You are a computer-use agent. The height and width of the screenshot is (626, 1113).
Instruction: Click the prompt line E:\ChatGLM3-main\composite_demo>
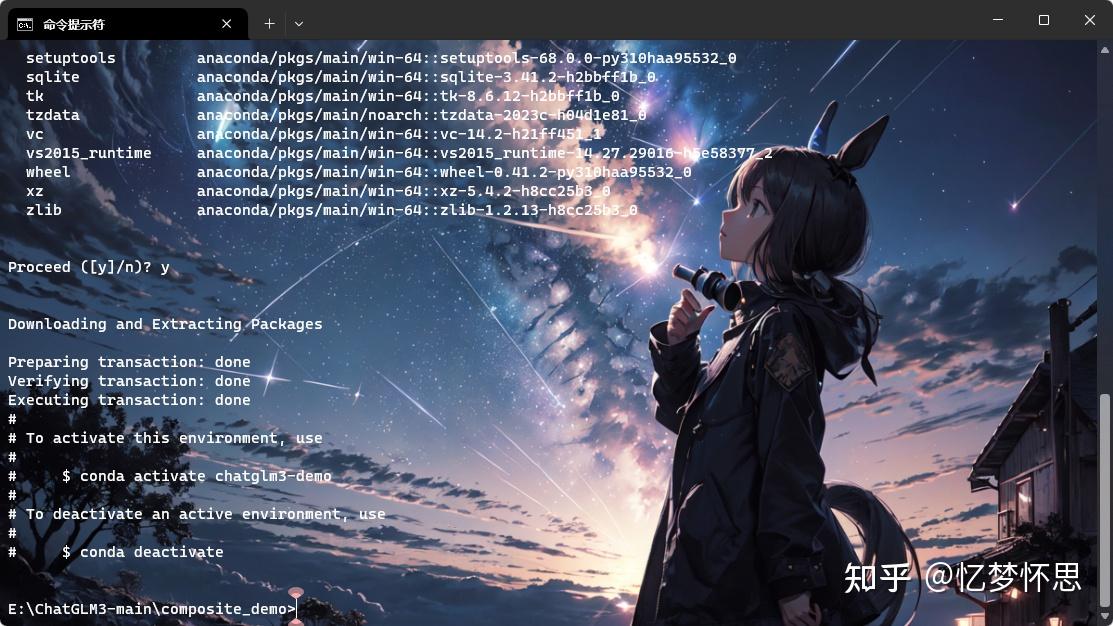(x=152, y=609)
